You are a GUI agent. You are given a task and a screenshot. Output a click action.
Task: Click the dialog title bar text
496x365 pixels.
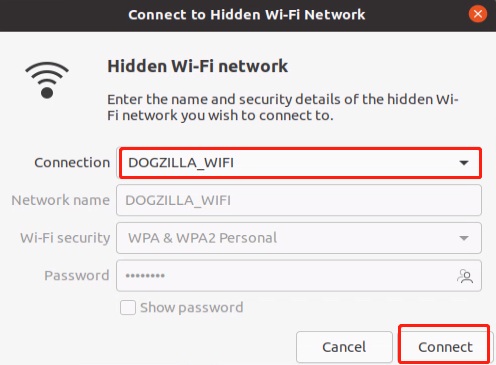[x=247, y=15]
